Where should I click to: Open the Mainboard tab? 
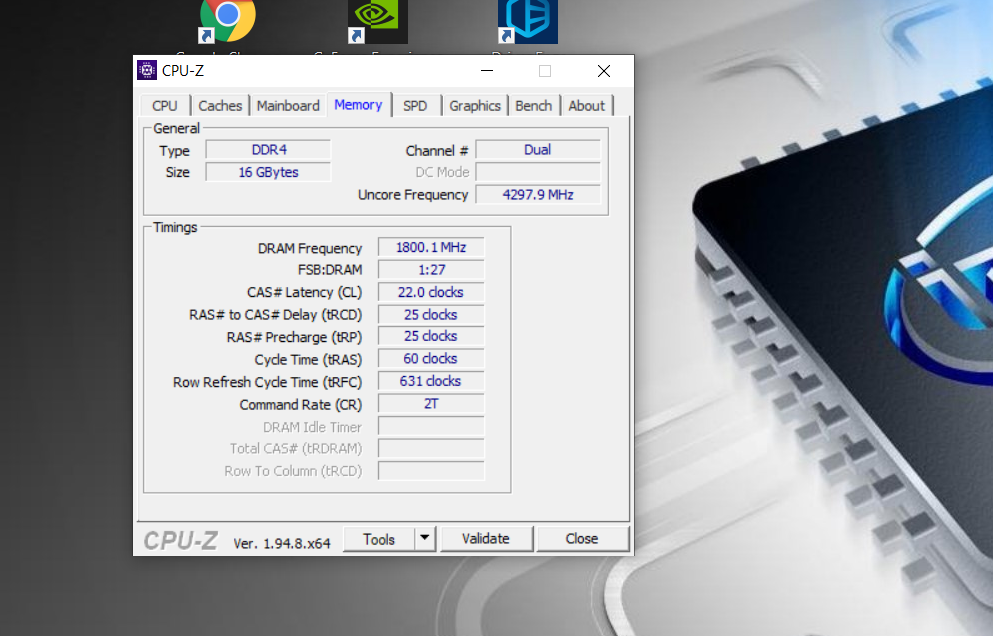pyautogui.click(x=288, y=106)
